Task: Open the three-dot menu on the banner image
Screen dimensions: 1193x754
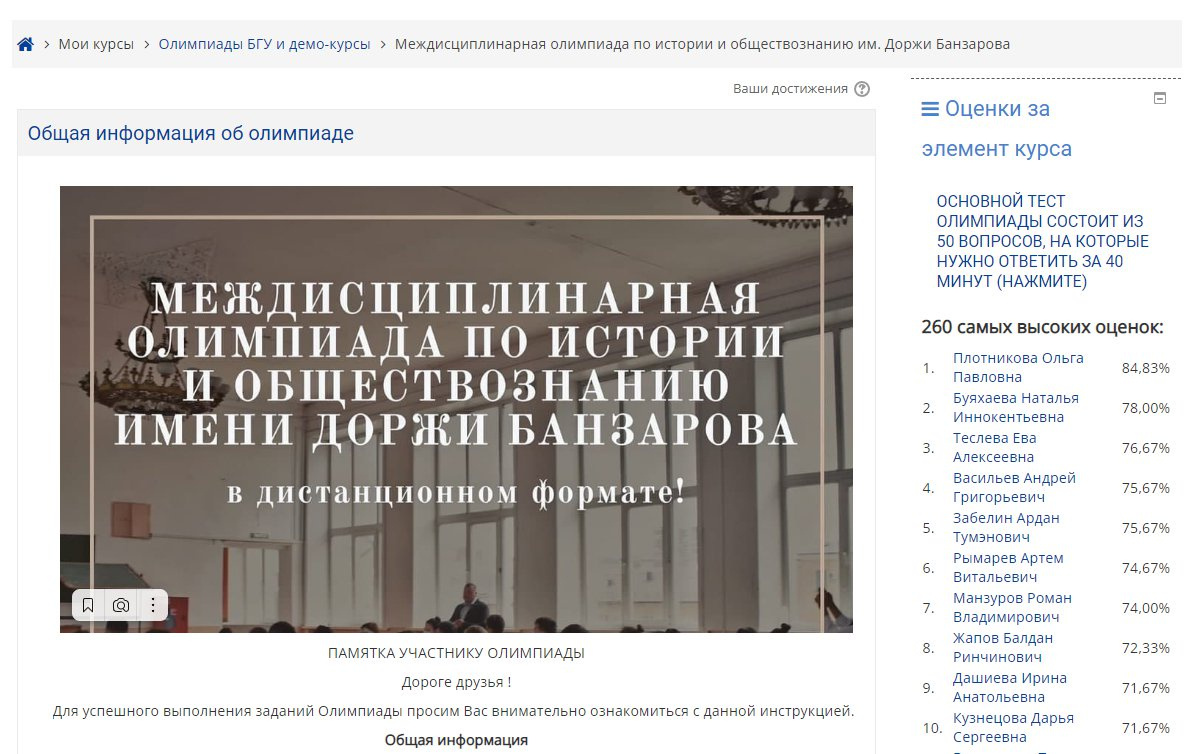Action: tap(152, 605)
